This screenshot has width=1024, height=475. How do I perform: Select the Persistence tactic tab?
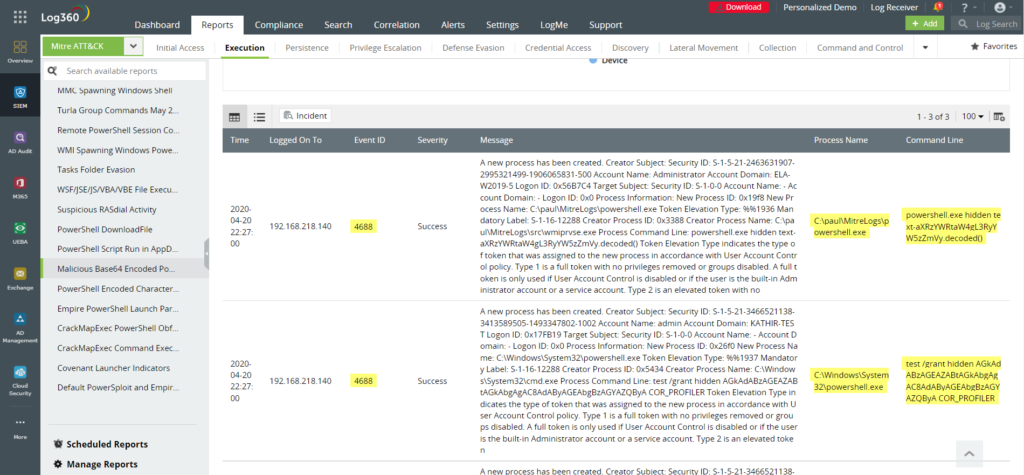point(306,47)
